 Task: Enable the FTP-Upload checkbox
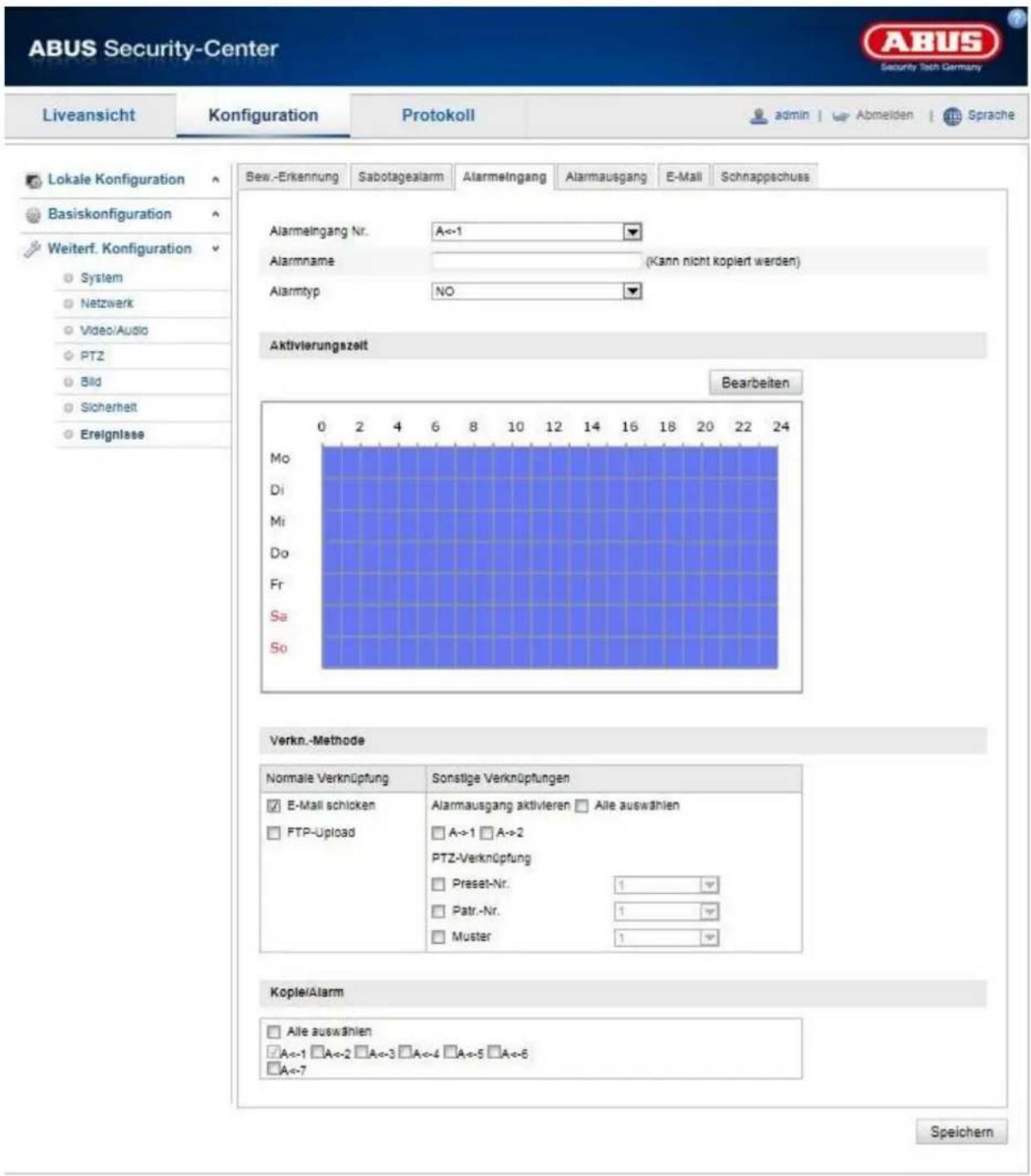[274, 833]
